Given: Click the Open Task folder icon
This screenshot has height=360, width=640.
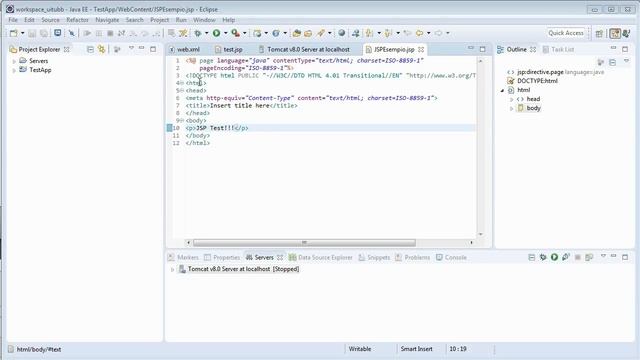Looking at the screenshot, I should click(x=308, y=33).
